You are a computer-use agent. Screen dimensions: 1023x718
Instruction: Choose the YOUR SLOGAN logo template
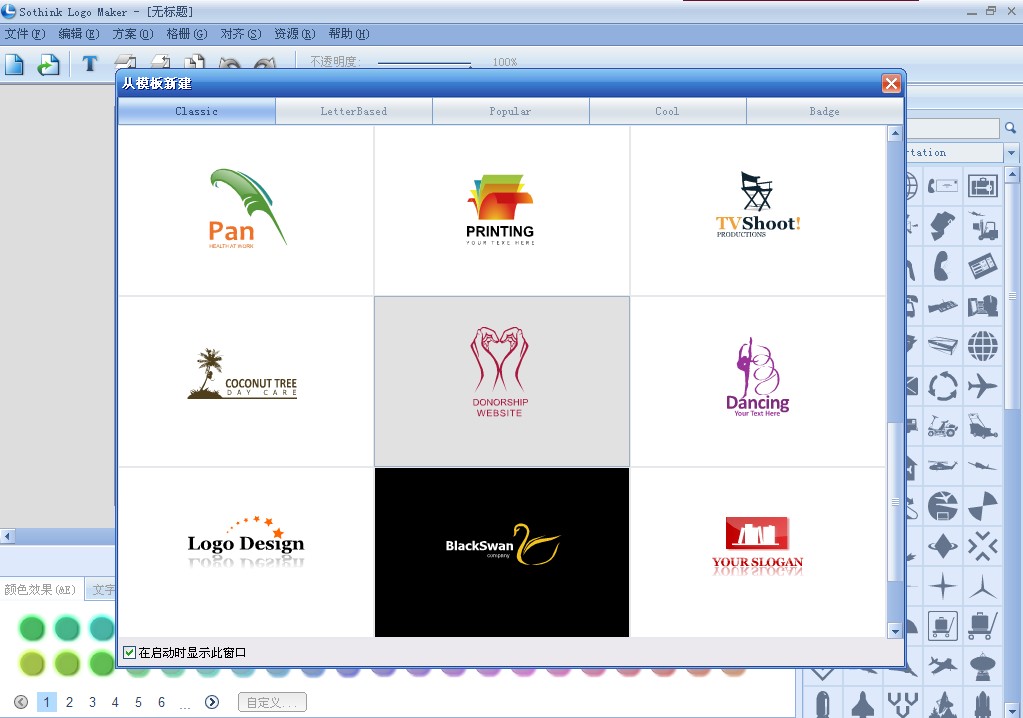757,552
